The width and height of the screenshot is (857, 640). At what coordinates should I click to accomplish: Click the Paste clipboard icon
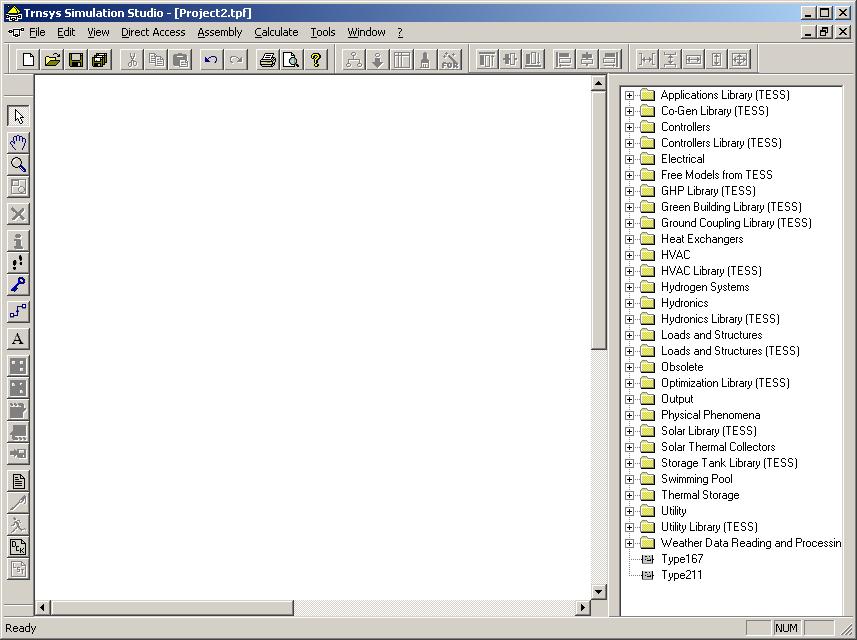(x=180, y=60)
